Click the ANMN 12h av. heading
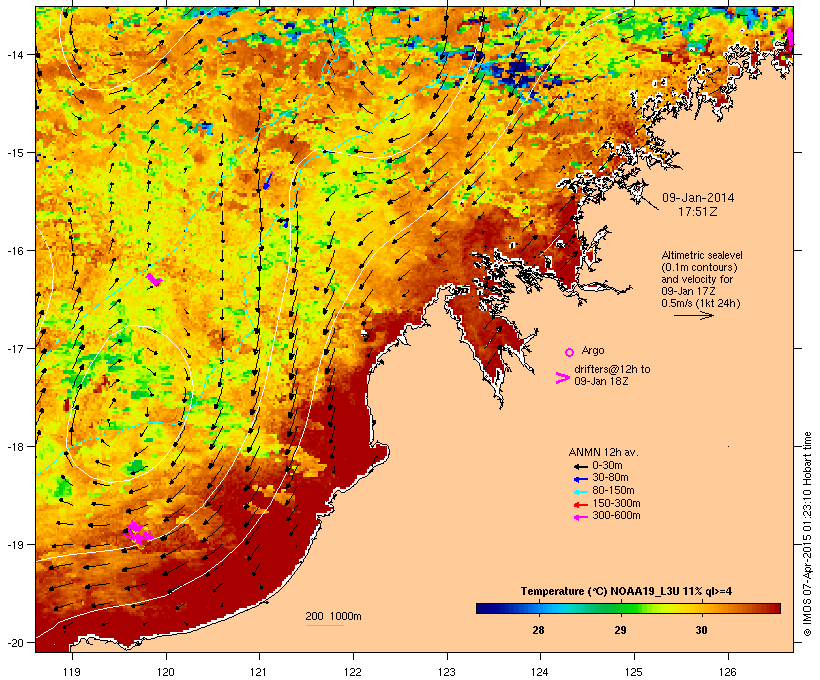Image resolution: width=820 pixels, height=680 pixels. (x=603, y=452)
